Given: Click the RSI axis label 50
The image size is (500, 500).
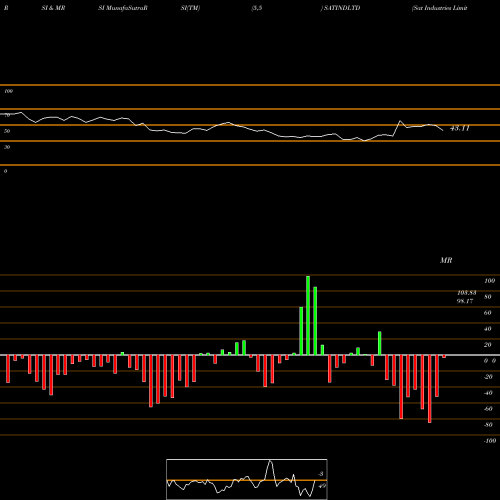Looking at the screenshot, I should pyautogui.click(x=7, y=131).
